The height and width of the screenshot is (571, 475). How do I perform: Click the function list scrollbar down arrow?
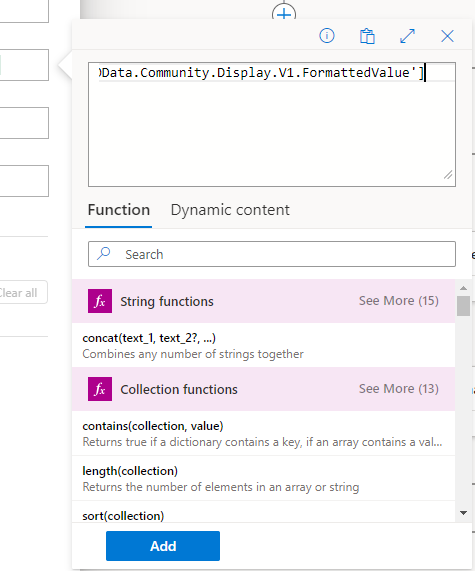(463, 513)
